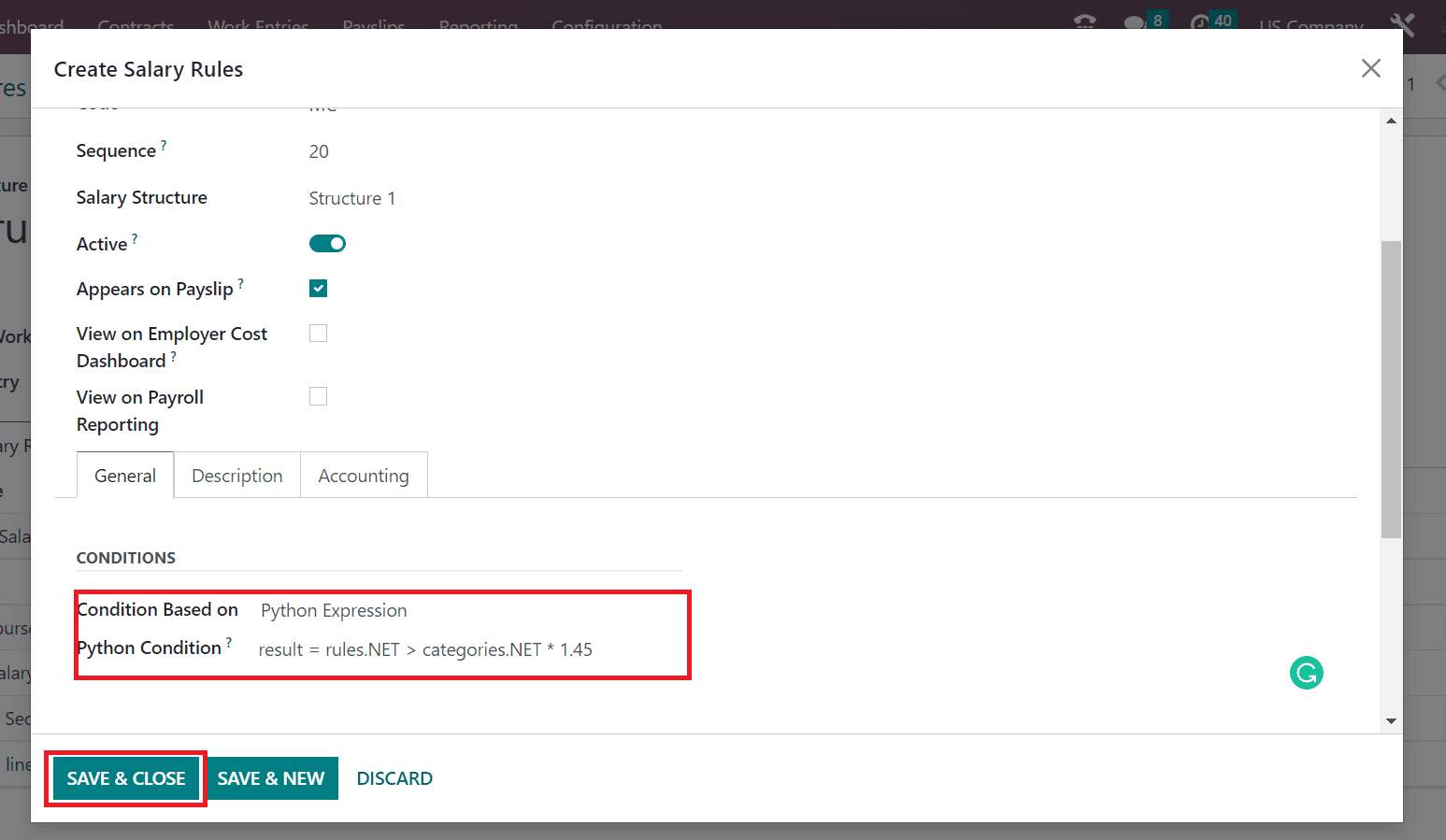This screenshot has width=1446, height=840.
Task: Show help tooltip for Appears on Payslip
Action: 240,283
